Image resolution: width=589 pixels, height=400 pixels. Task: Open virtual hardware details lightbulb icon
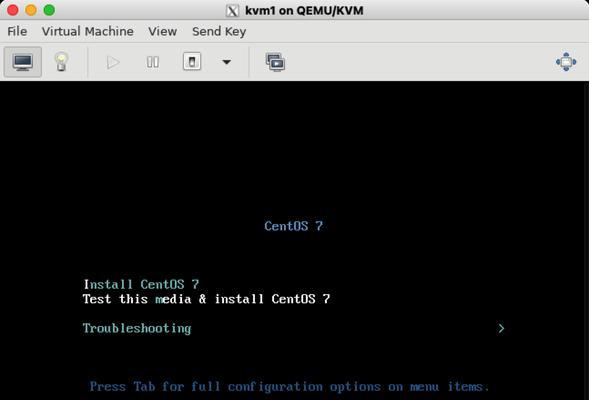[61, 62]
